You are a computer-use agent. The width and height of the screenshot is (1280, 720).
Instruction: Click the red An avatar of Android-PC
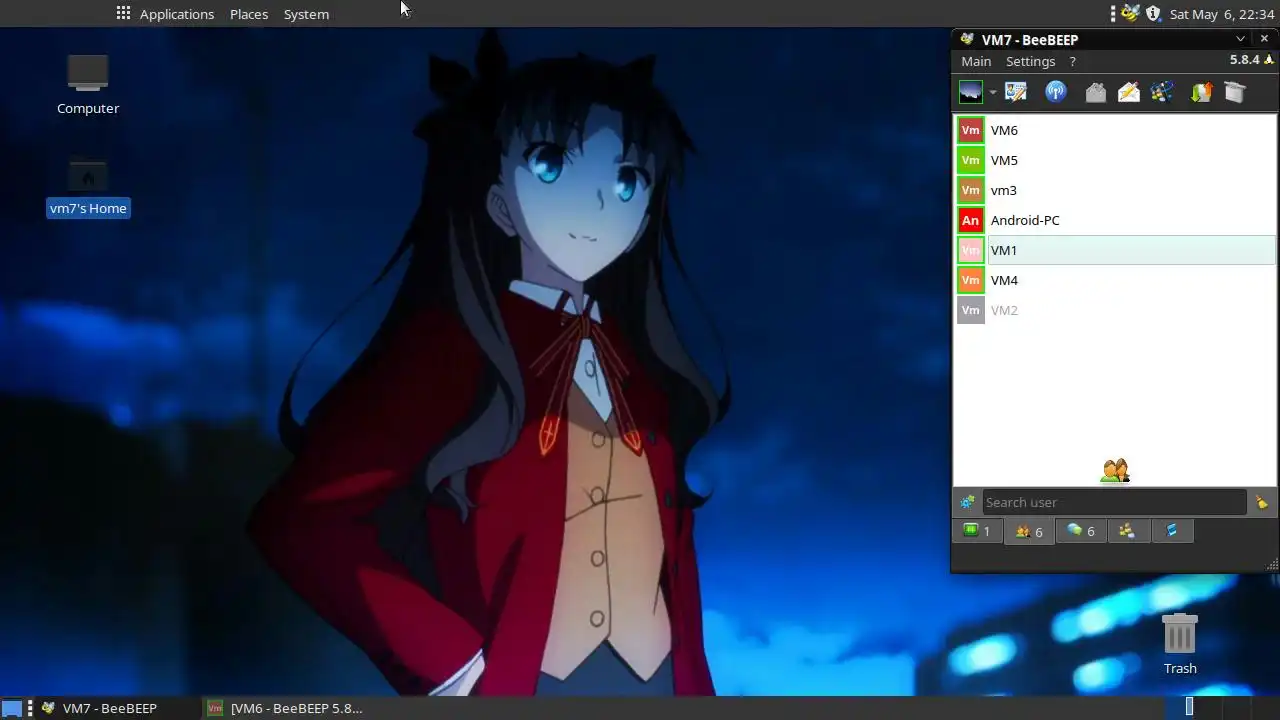pyautogui.click(x=970, y=220)
